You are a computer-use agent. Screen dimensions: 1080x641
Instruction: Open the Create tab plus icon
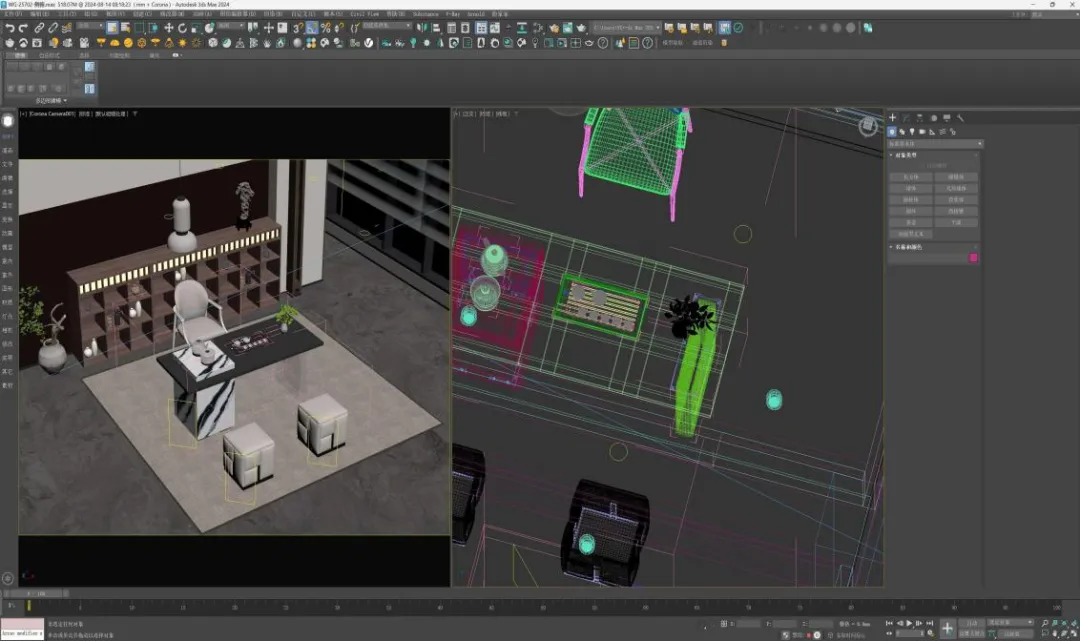893,118
